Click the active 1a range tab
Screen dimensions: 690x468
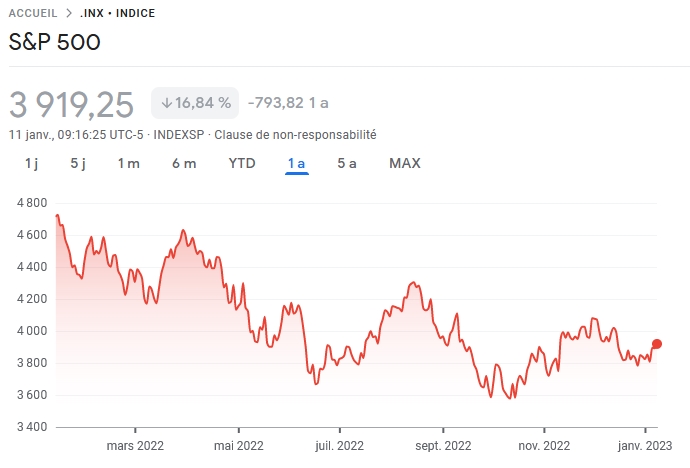click(296, 163)
